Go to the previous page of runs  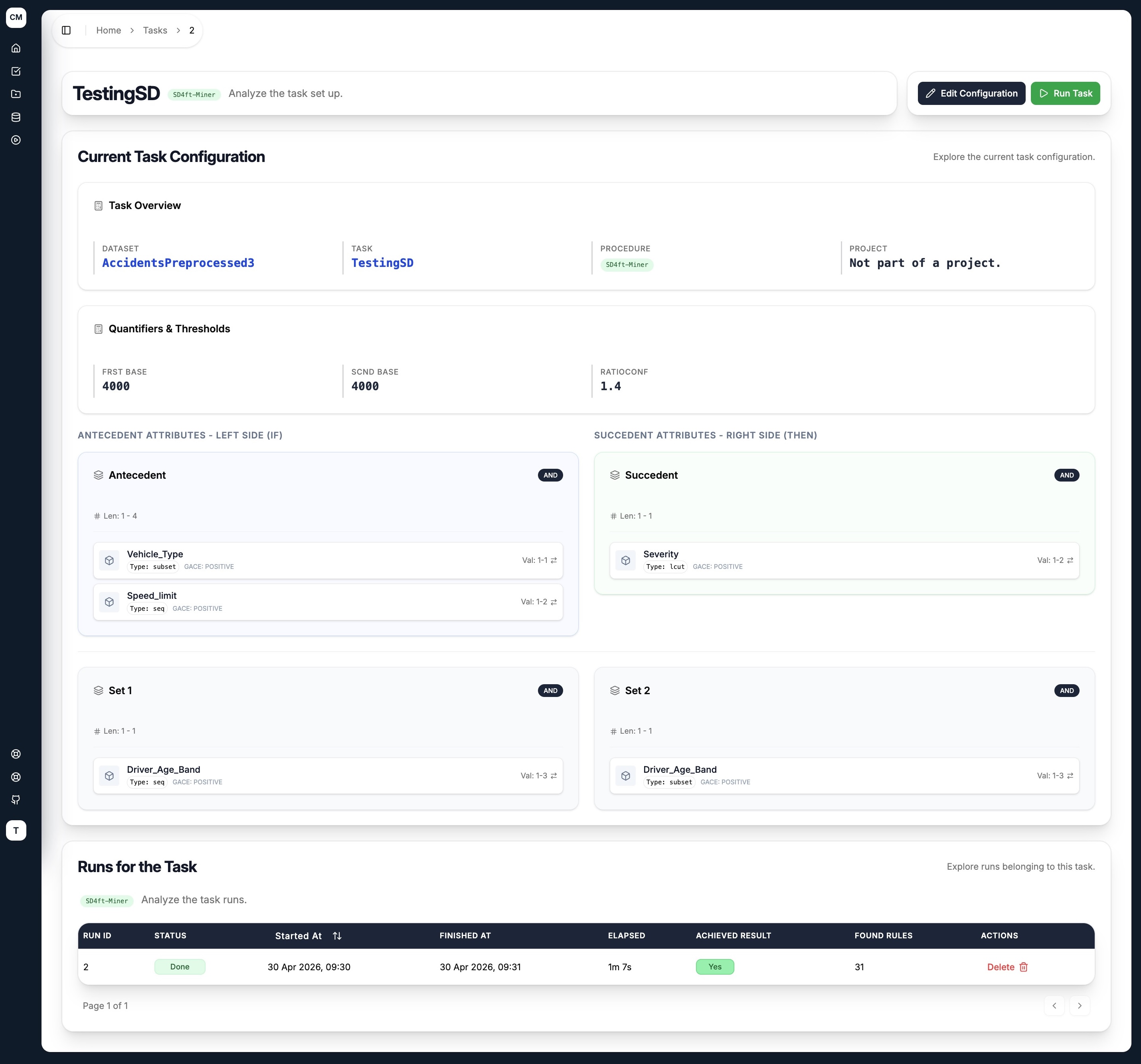pos(1054,1005)
